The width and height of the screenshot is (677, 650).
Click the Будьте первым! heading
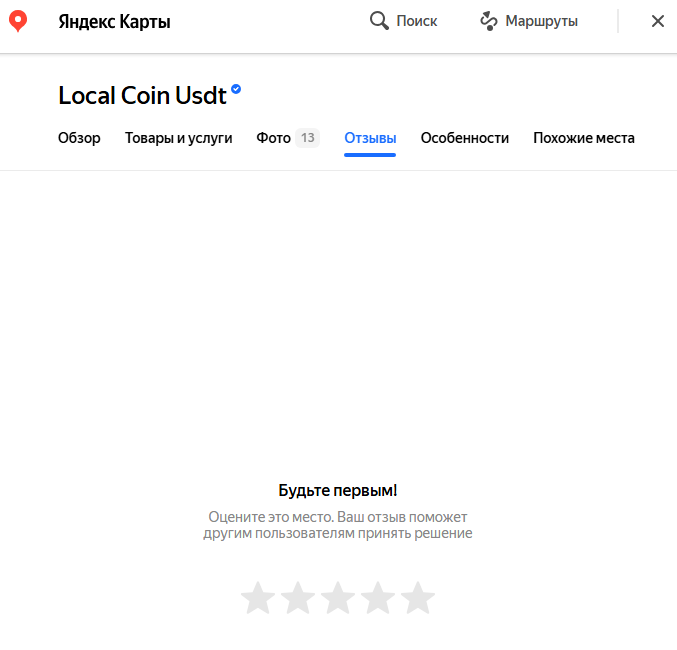(x=338, y=491)
